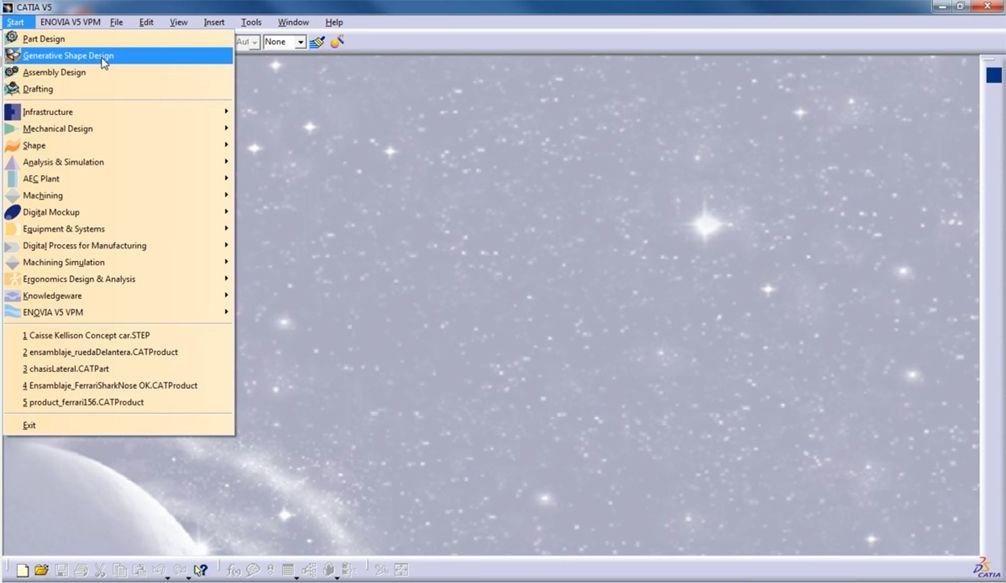The width and height of the screenshot is (1006, 583).
Task: Click the Quick Print icon
Action: pyautogui.click(x=81, y=570)
